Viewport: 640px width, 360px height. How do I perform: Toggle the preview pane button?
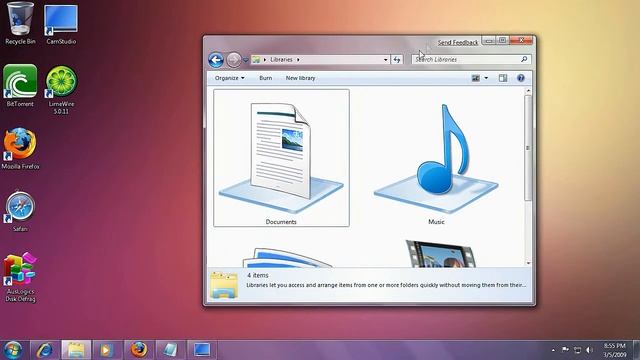point(503,78)
